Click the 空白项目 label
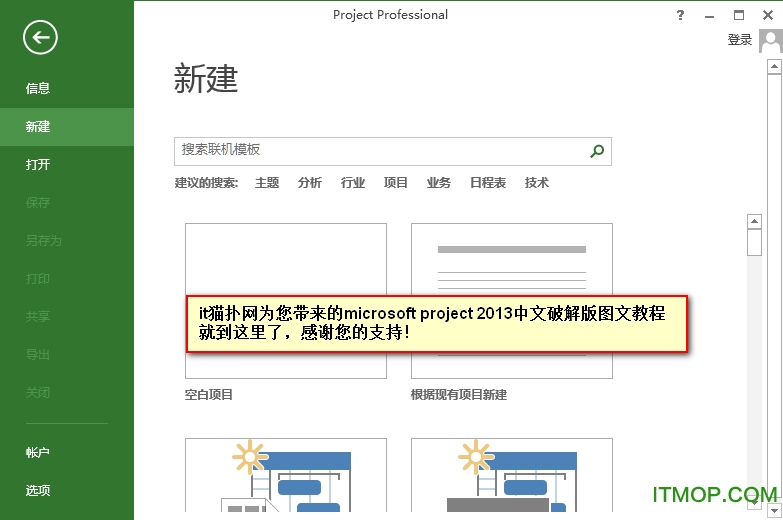This screenshot has width=783, height=520. point(209,395)
